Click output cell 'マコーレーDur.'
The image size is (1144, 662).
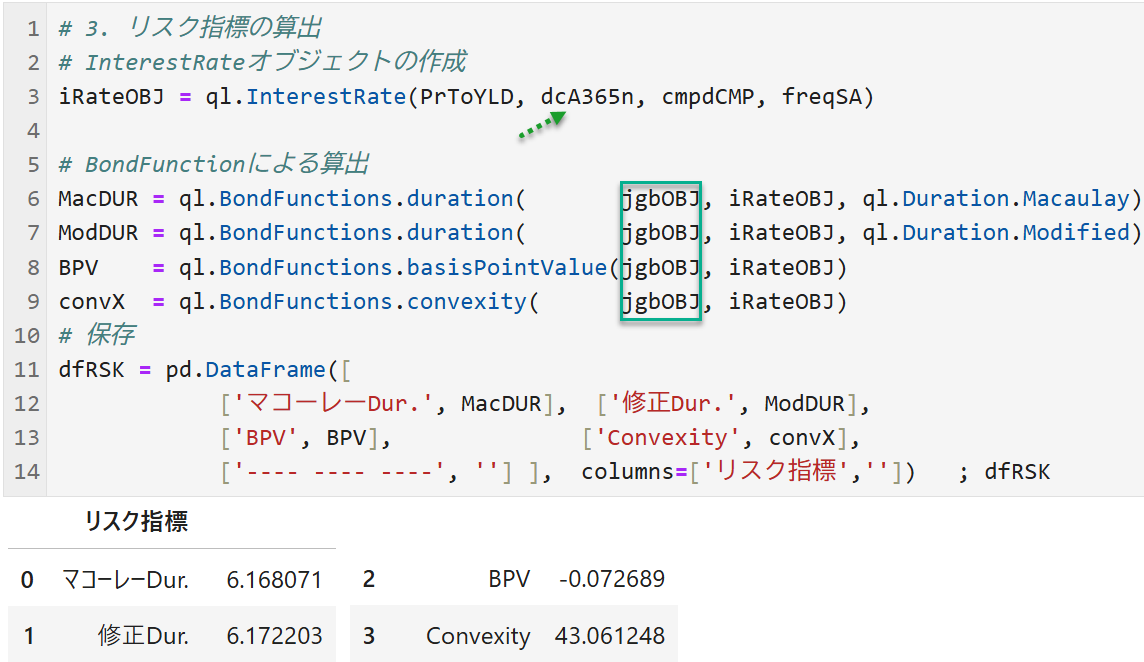pos(125,580)
